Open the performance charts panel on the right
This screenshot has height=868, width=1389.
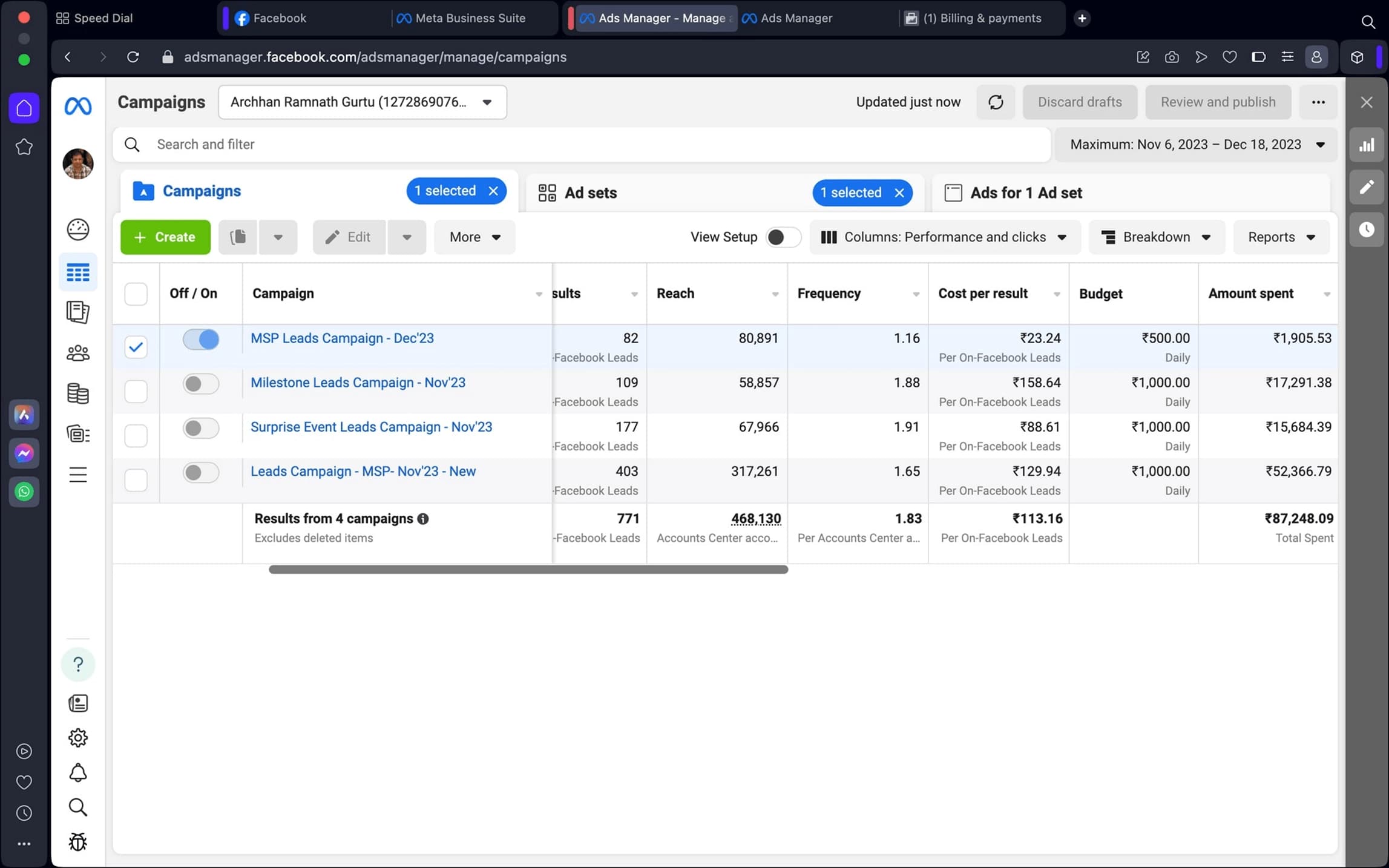point(1367,144)
